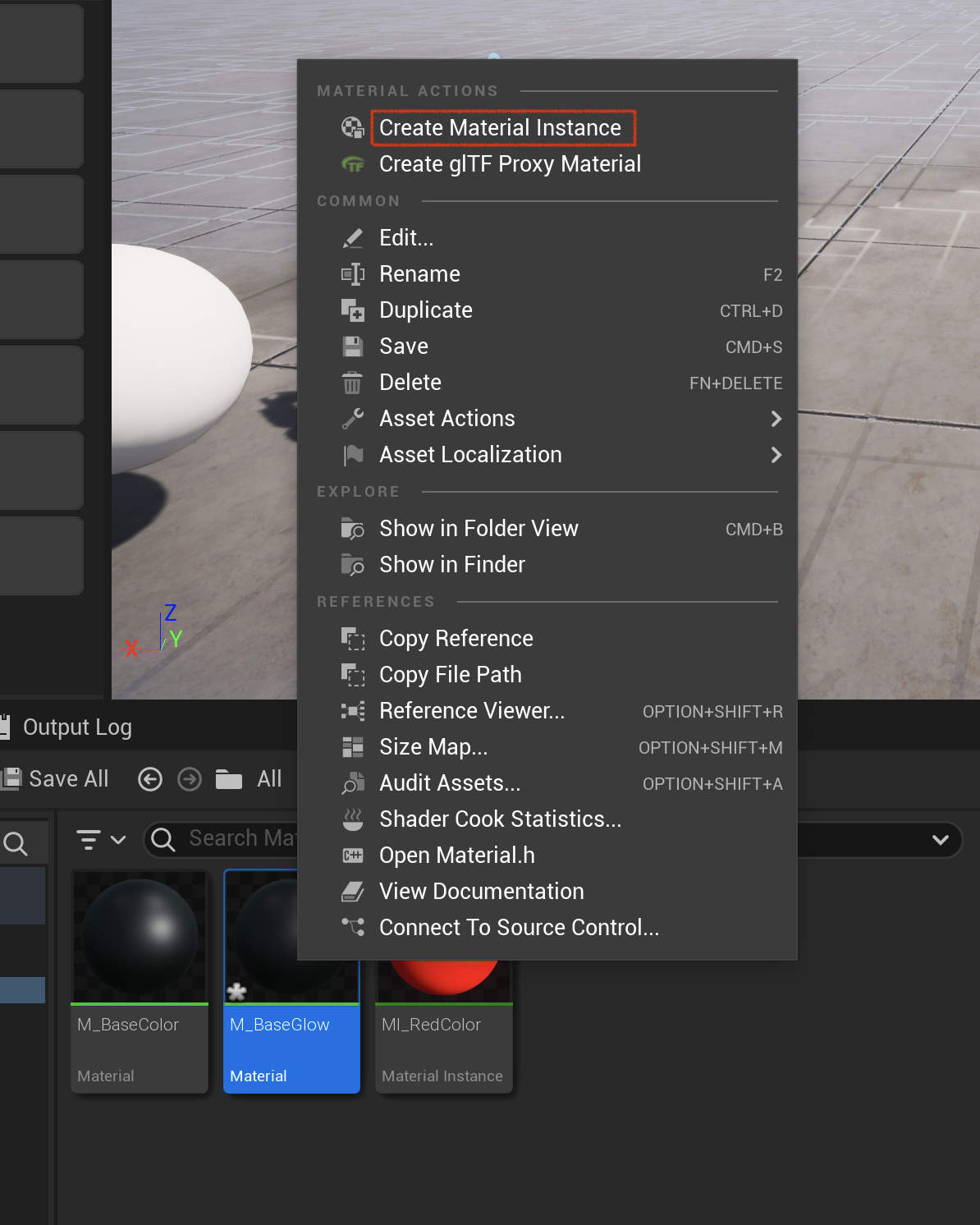980x1225 pixels.
Task: Expand the Asset Actions submenu arrow
Action: [776, 419]
